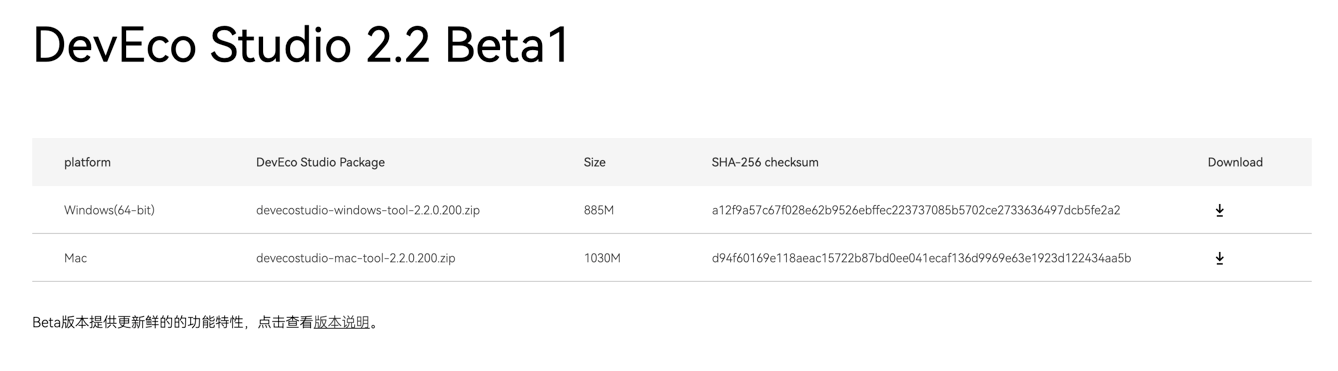Click the 1030M size value
This screenshot has height=371, width=1338.
click(x=602, y=258)
